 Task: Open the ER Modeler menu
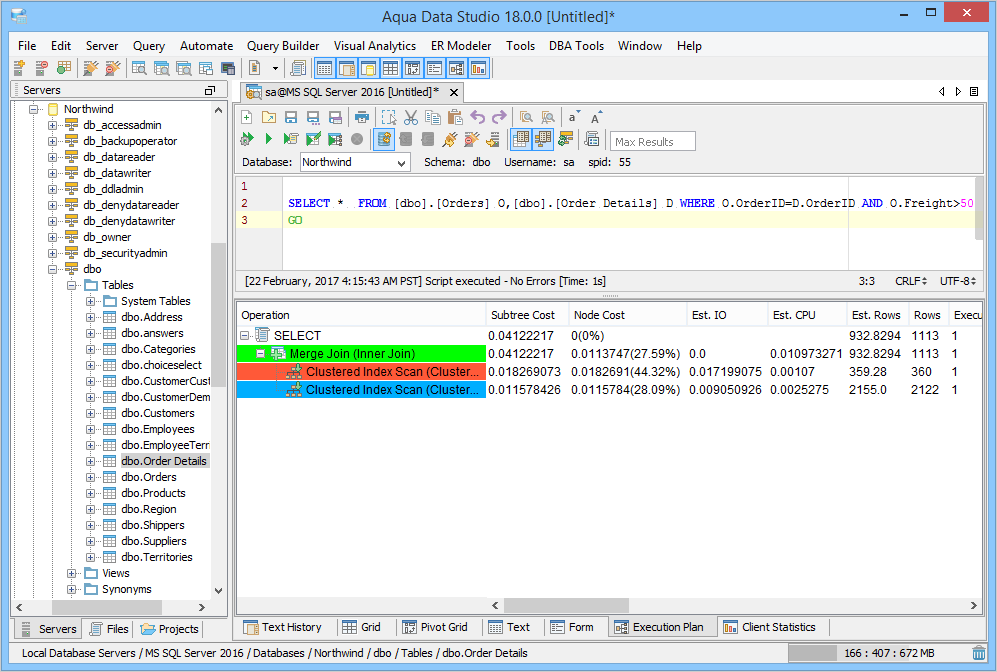pos(461,46)
